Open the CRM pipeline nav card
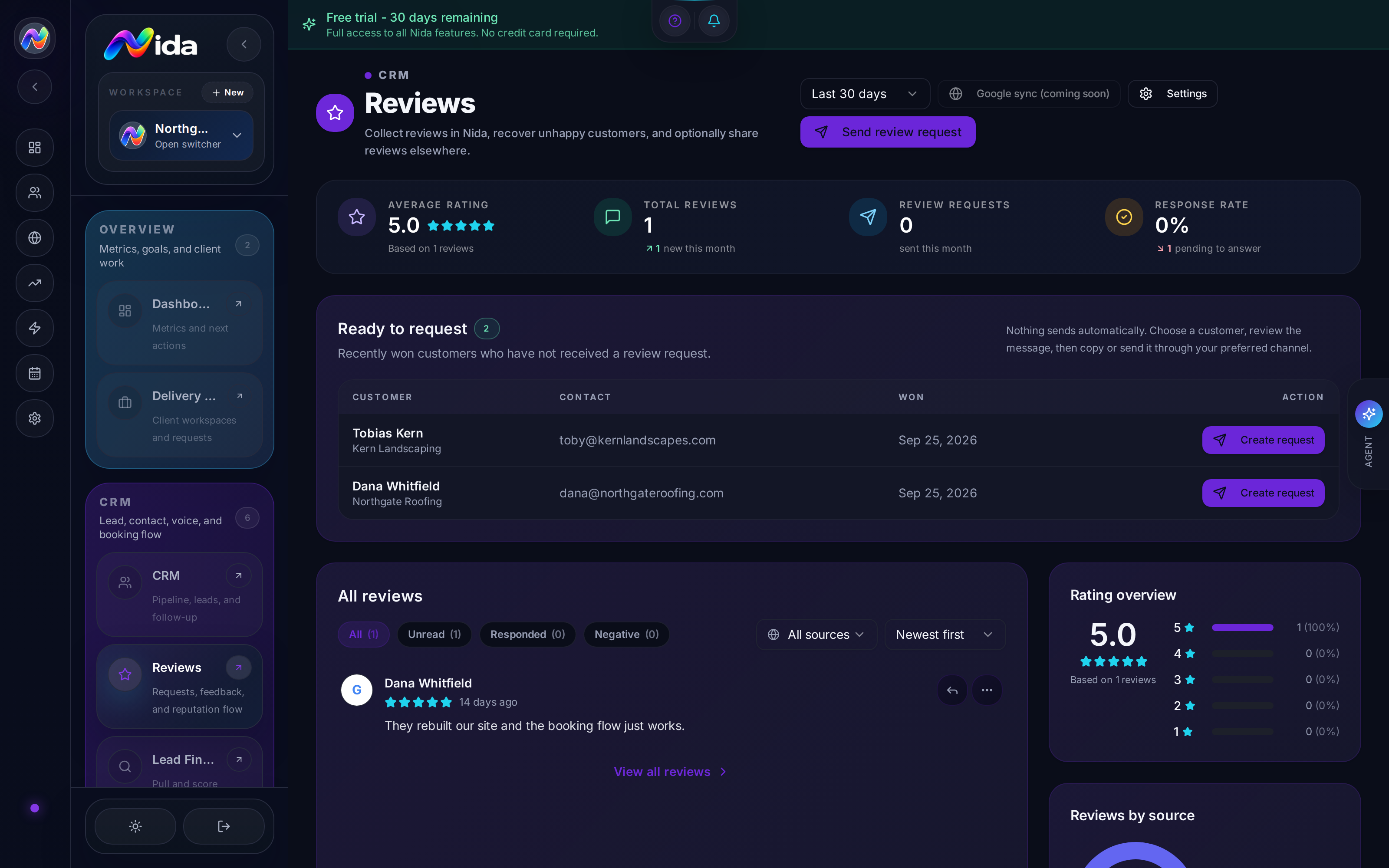 point(180,595)
